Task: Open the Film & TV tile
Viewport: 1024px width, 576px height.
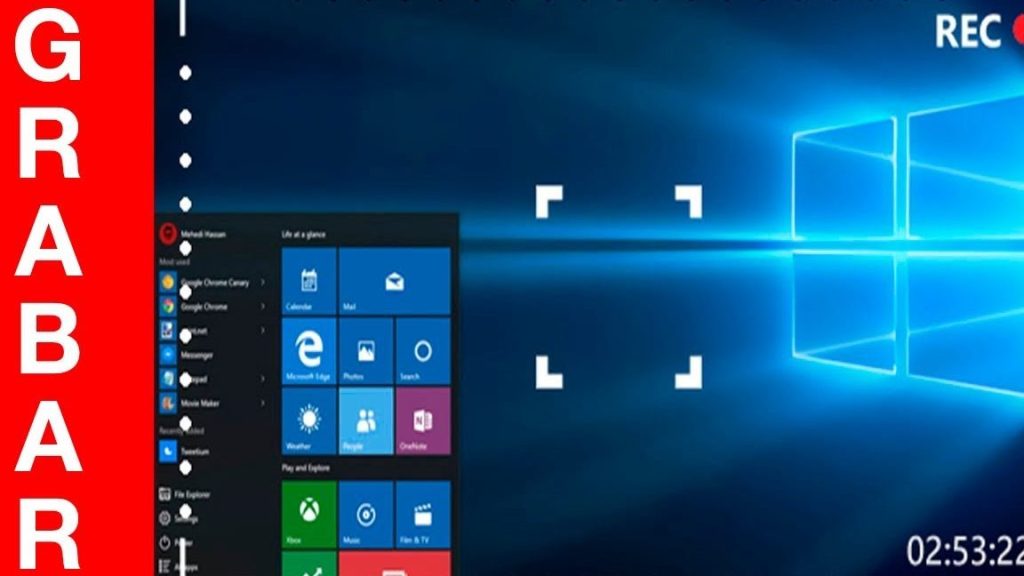Action: tap(423, 515)
